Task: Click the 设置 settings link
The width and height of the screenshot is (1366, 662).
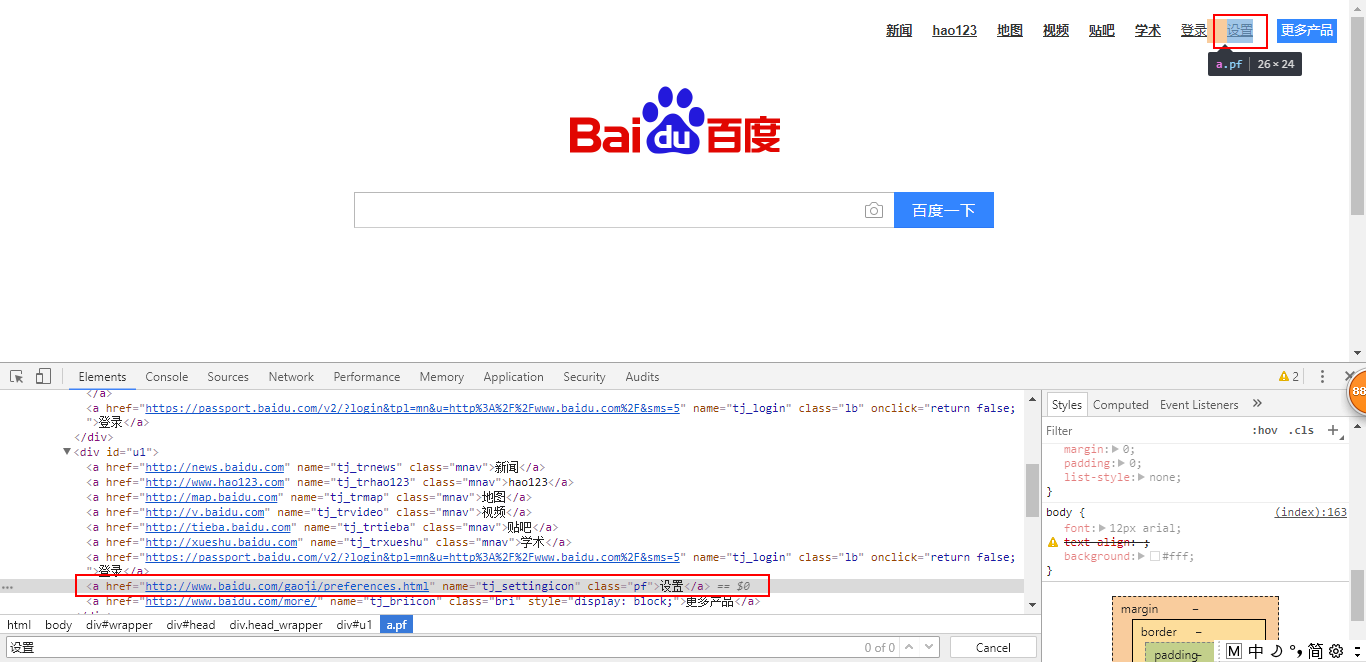Action: (x=1240, y=31)
